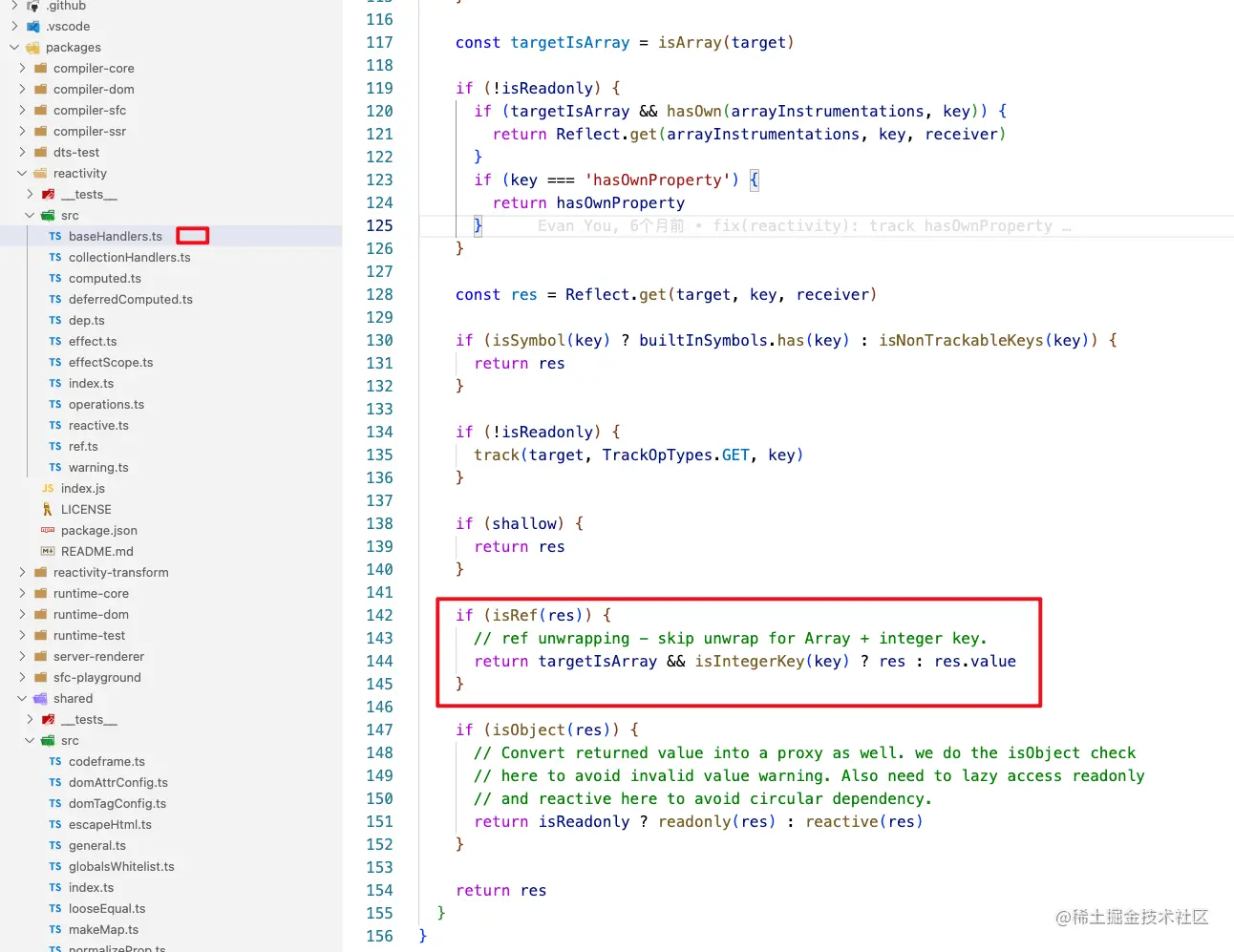Expand the dts-test folder
Image resolution: width=1234 pixels, height=952 pixels.
(x=23, y=153)
